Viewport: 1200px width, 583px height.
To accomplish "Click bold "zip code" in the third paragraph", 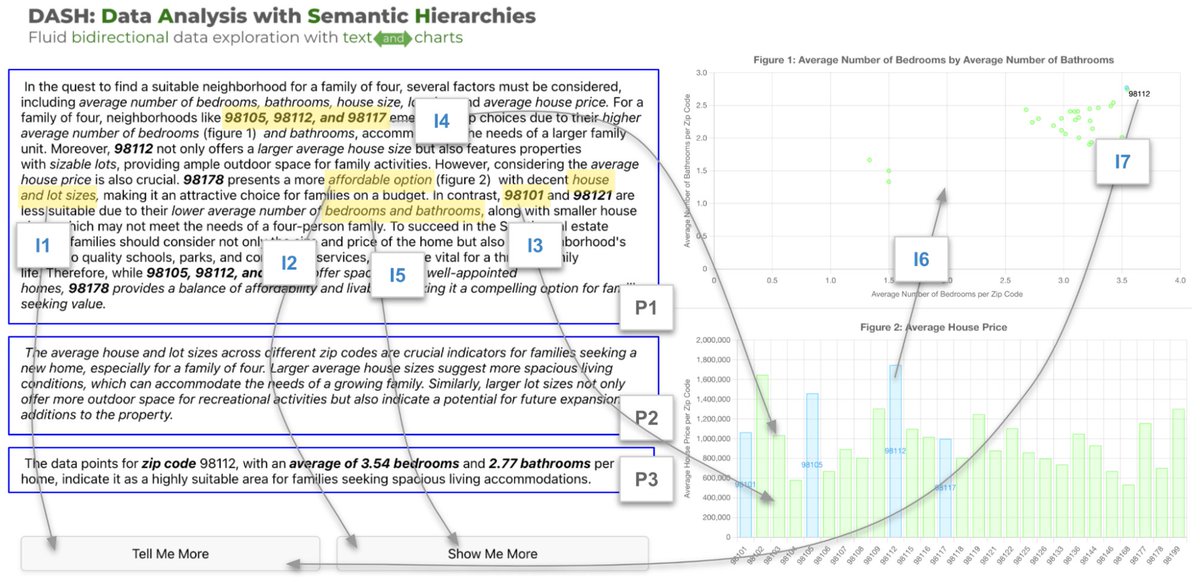I will coord(168,464).
